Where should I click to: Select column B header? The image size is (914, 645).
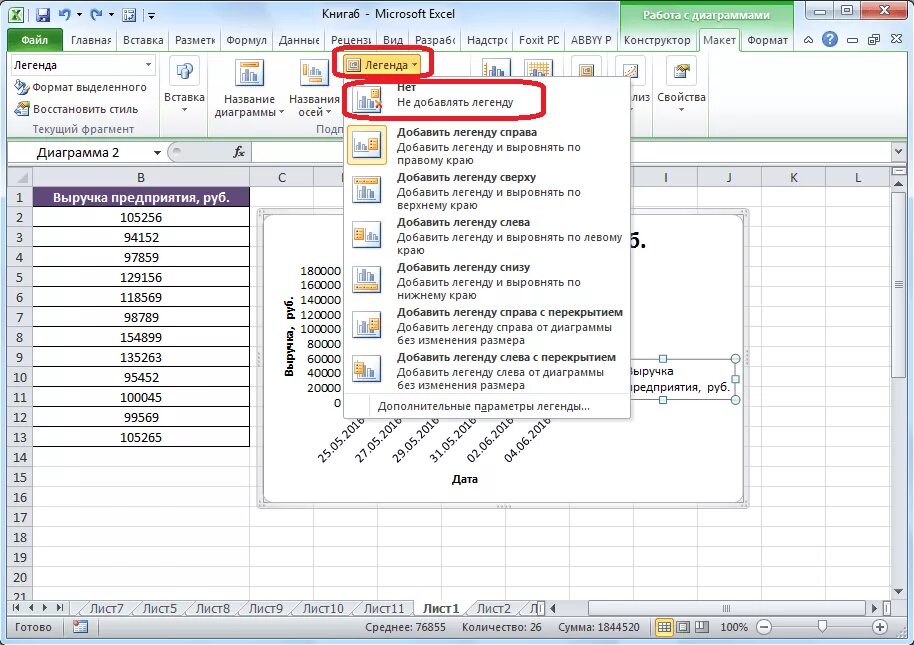[x=141, y=177]
